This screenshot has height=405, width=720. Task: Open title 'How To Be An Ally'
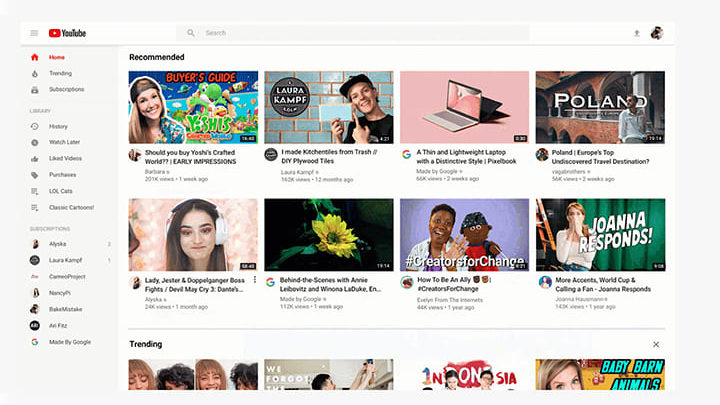[x=454, y=284]
